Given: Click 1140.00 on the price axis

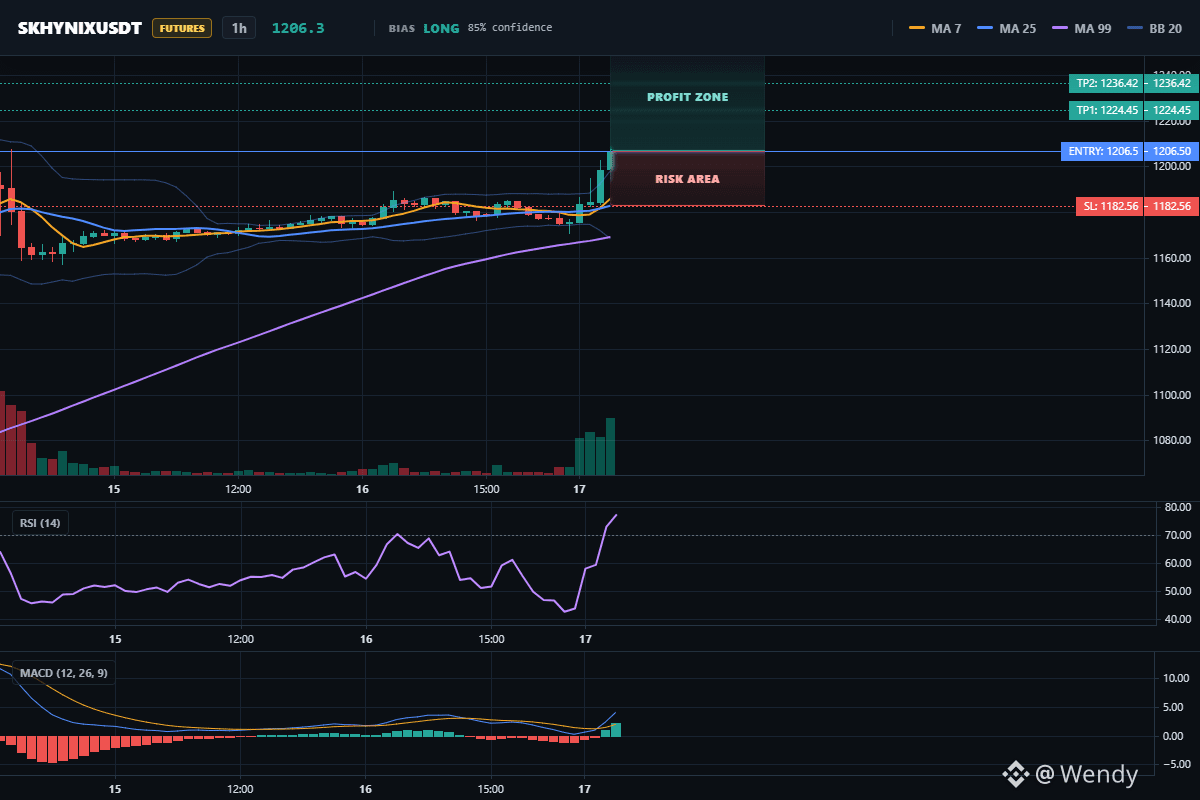Looking at the screenshot, I should (1171, 303).
